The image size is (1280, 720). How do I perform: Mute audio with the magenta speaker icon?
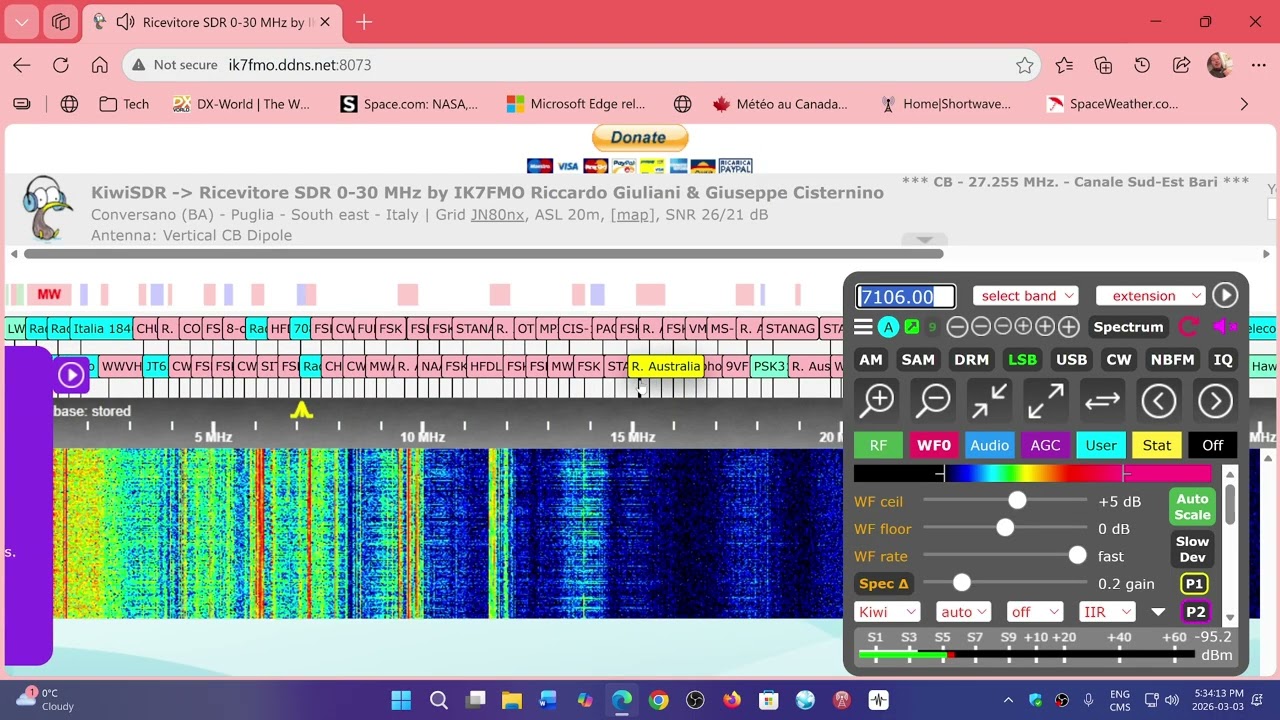coord(1224,327)
